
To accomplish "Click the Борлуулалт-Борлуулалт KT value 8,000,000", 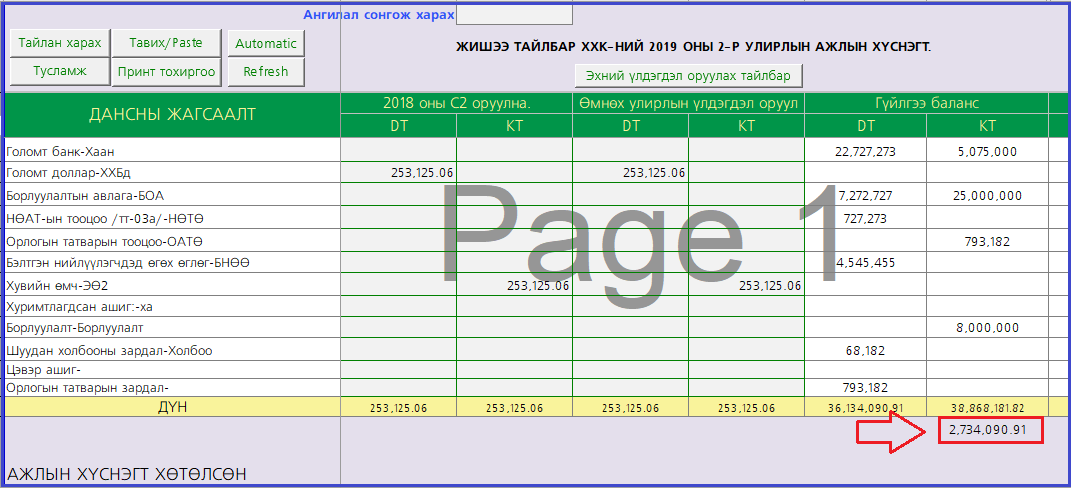I will coord(986,328).
